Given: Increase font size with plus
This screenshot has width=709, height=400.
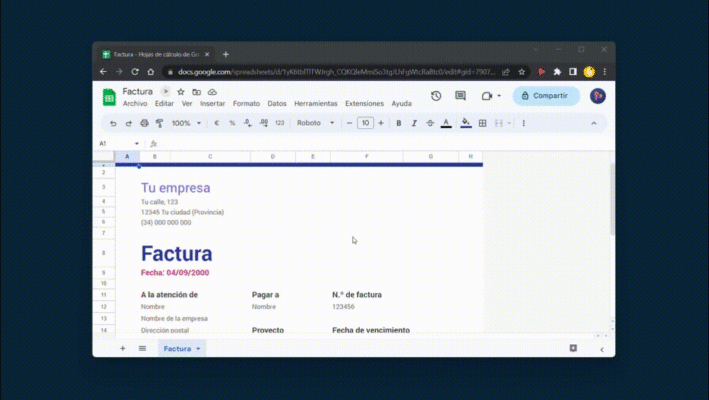Looking at the screenshot, I should coord(381,123).
